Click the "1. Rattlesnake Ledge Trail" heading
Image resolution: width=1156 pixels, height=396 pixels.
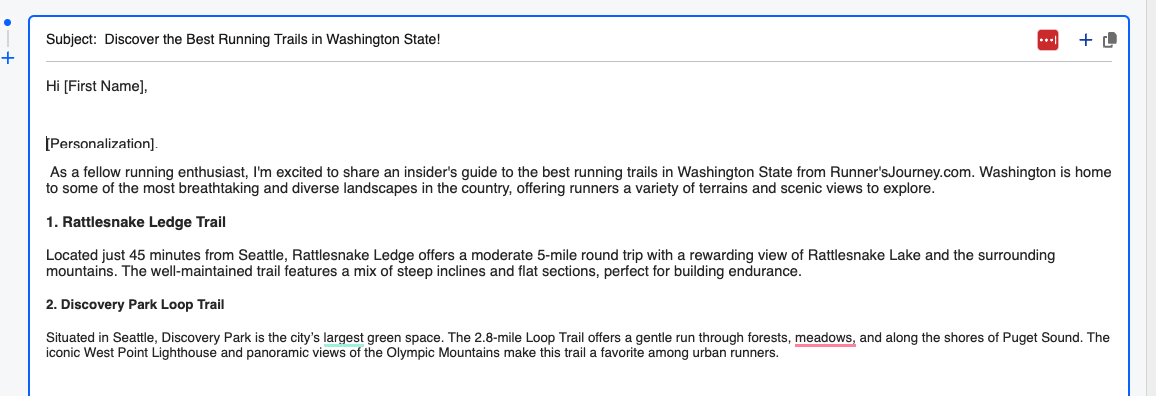tap(136, 222)
